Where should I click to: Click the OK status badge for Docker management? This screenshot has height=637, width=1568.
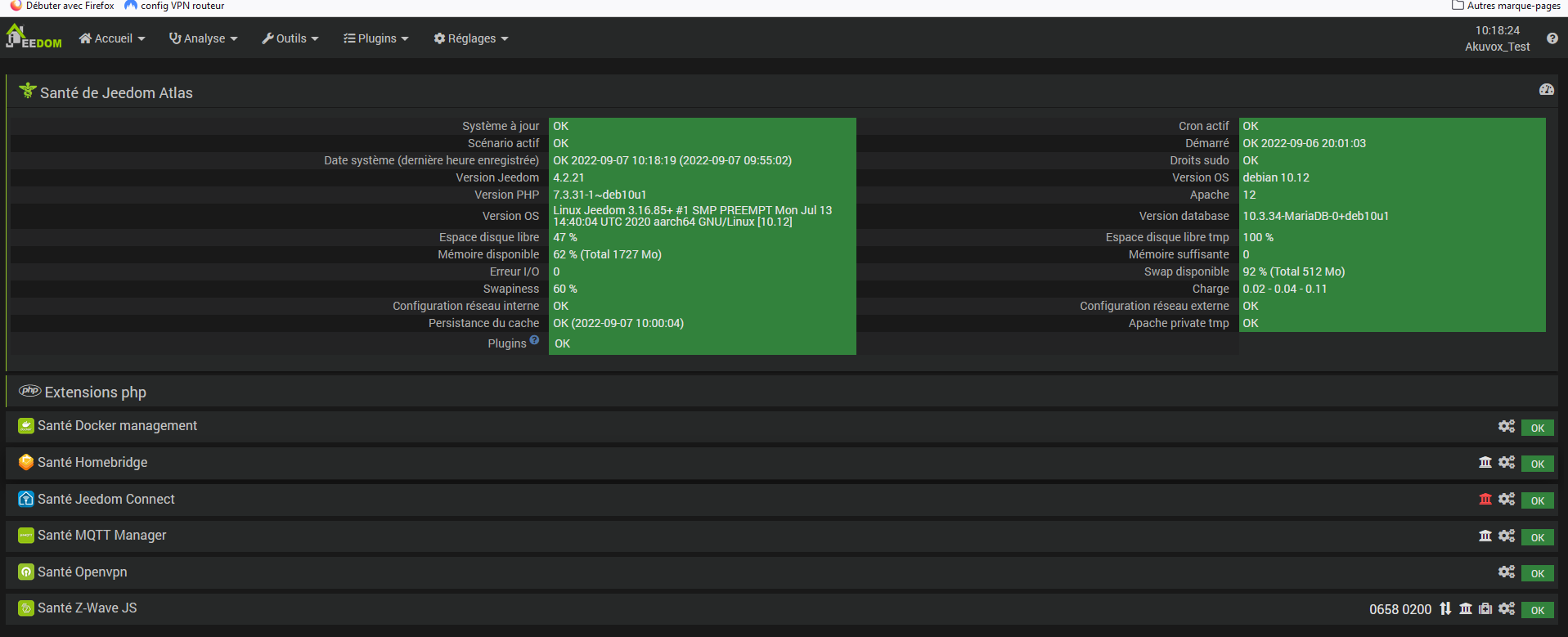click(x=1538, y=428)
